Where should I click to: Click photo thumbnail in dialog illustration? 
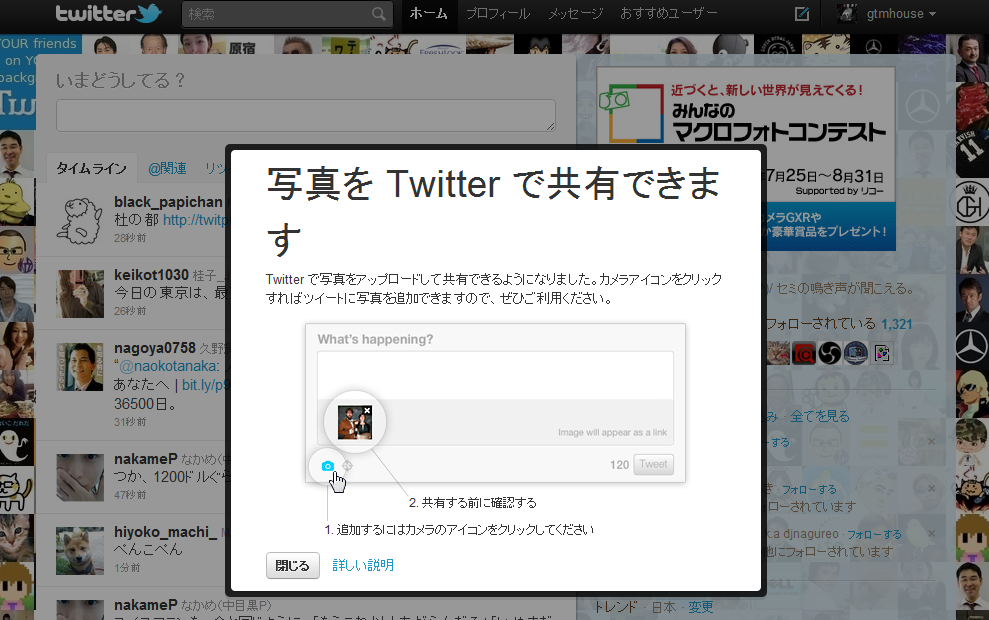[x=354, y=422]
